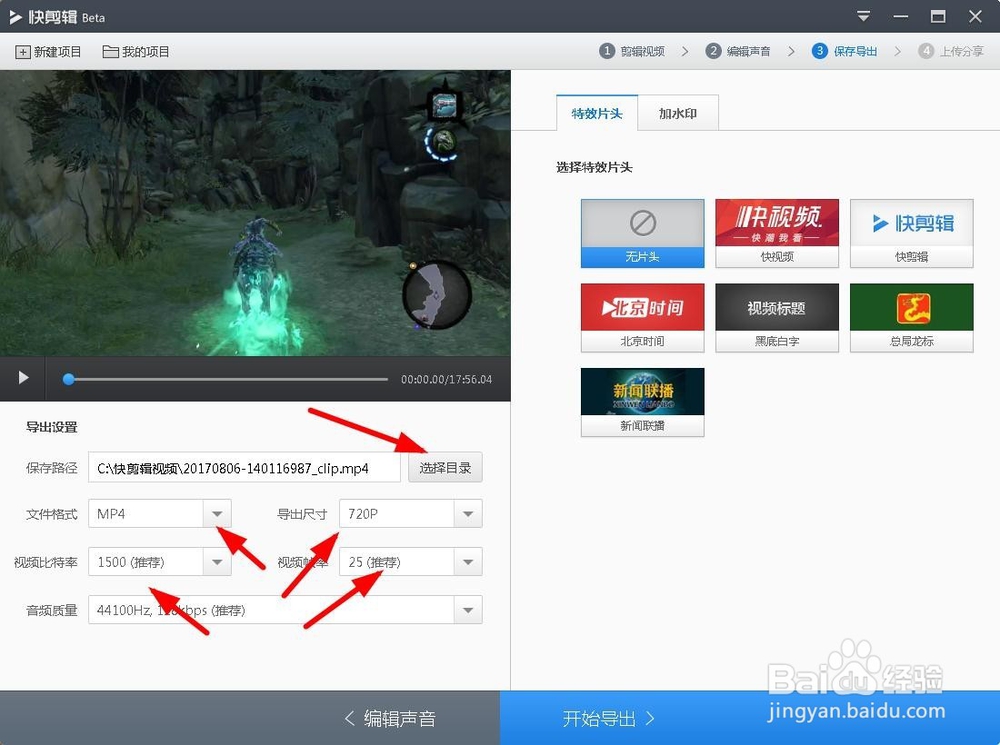This screenshot has width=1000, height=745.
Task: Choose the 快视频 intro thumbnail
Action: (x=777, y=233)
